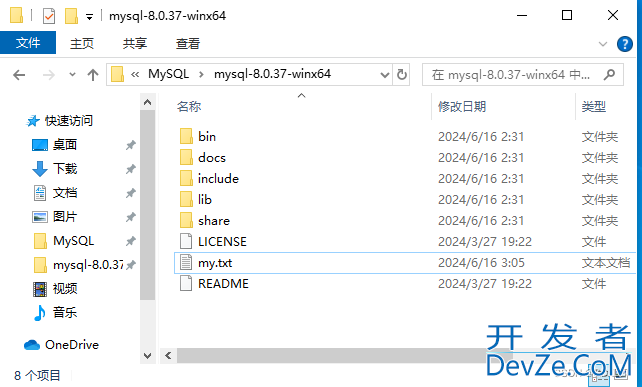
Task: Click the search magnifier icon
Action: pyautogui.click(x=610, y=75)
